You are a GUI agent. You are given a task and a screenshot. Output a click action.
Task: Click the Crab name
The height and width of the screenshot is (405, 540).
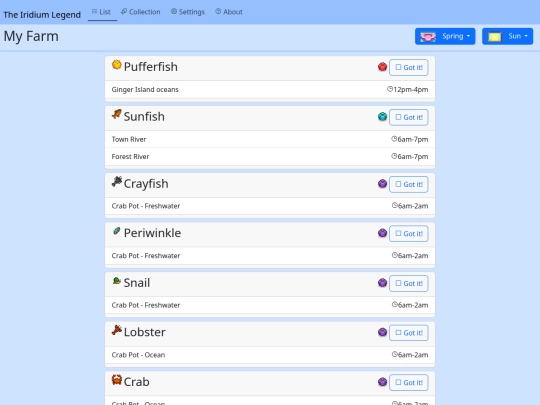[136, 382]
